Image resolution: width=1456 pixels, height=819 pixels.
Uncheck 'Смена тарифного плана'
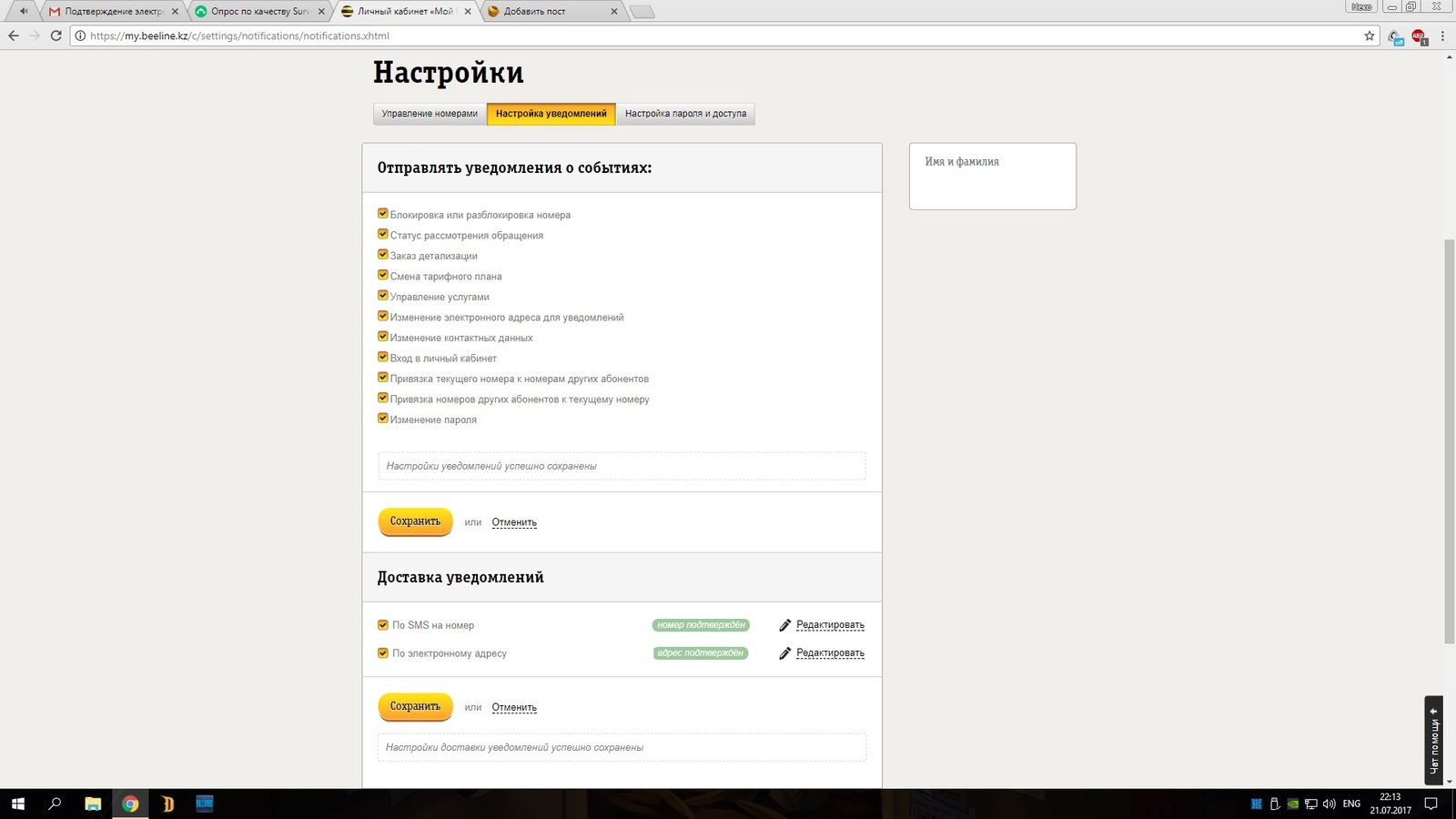click(x=383, y=275)
